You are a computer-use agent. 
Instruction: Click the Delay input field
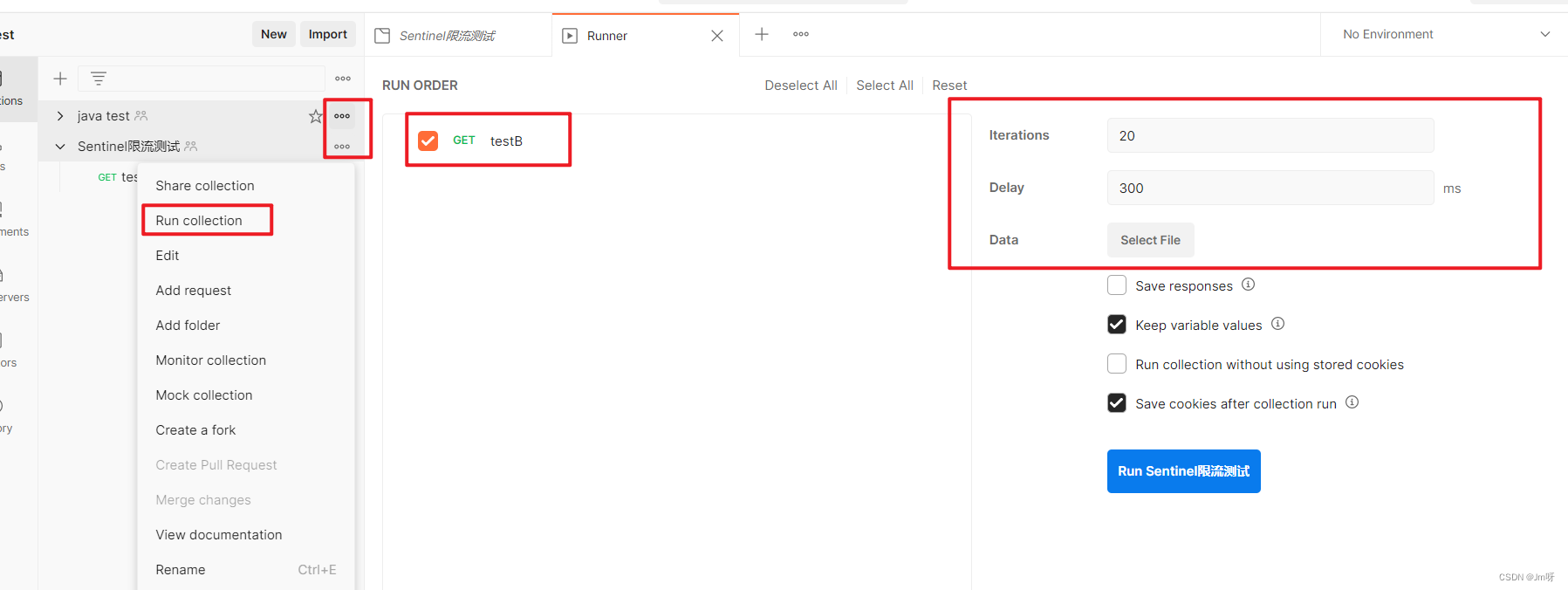coord(1270,188)
